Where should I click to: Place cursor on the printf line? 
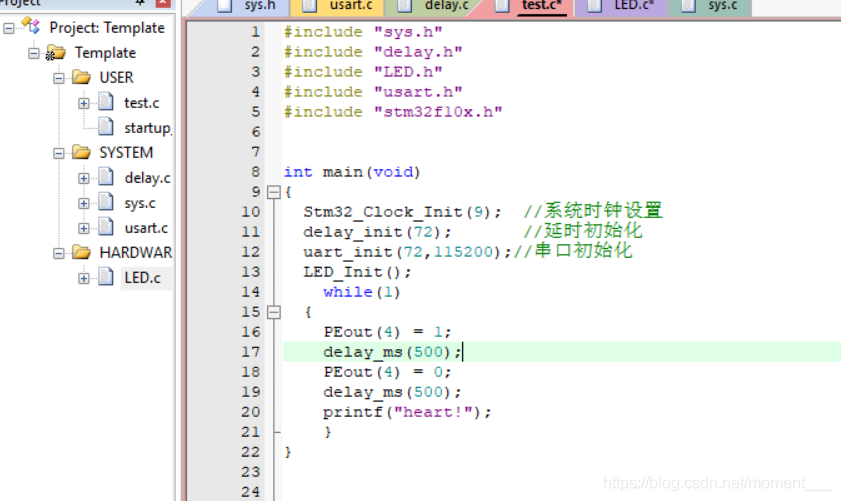[x=407, y=412]
